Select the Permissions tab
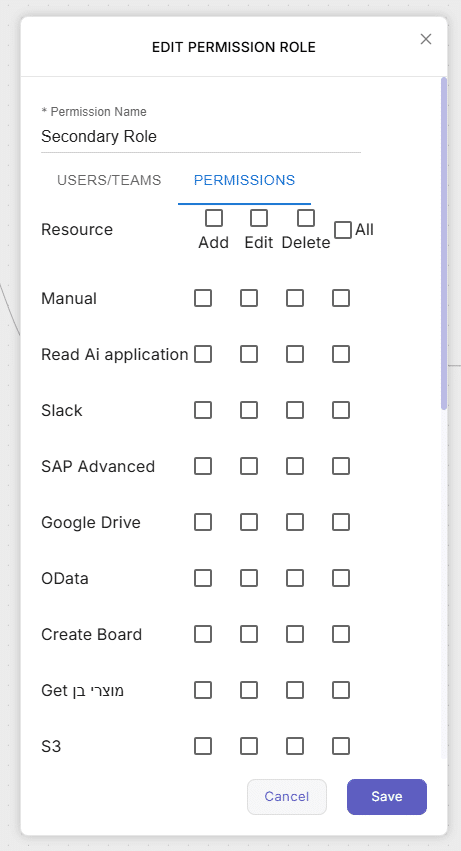The height and width of the screenshot is (851, 461). pos(244,180)
